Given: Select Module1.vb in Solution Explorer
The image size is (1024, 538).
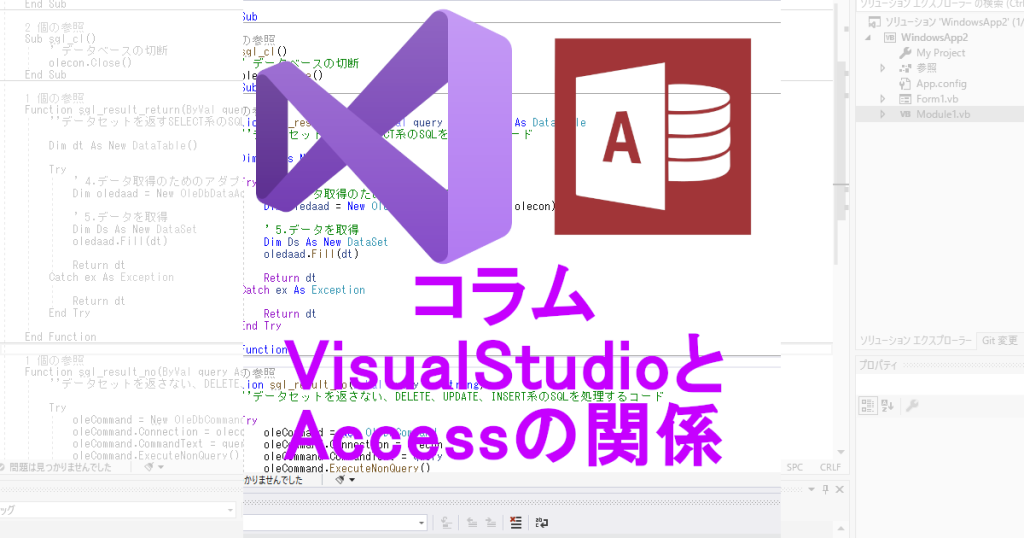Looking at the screenshot, I should tap(942, 114).
